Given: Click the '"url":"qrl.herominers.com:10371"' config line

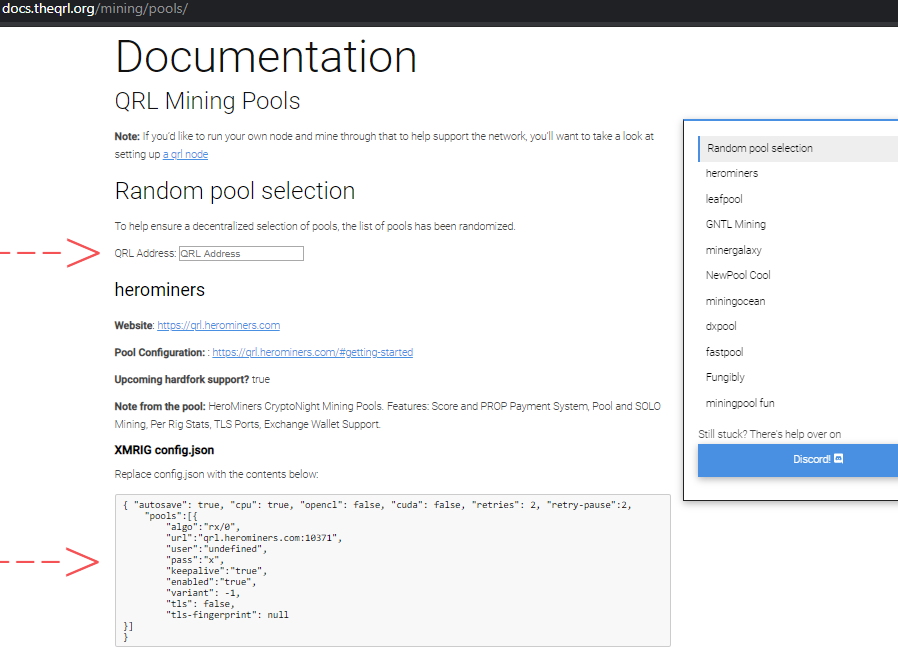Looking at the screenshot, I should pos(254,538).
